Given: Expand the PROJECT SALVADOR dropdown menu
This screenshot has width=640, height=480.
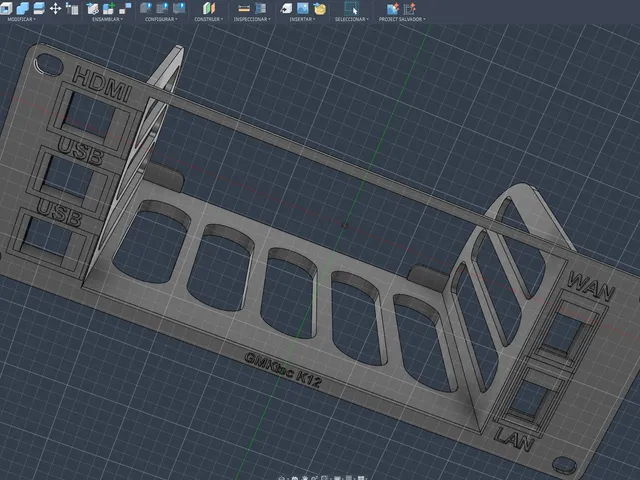Looking at the screenshot, I should [402, 19].
